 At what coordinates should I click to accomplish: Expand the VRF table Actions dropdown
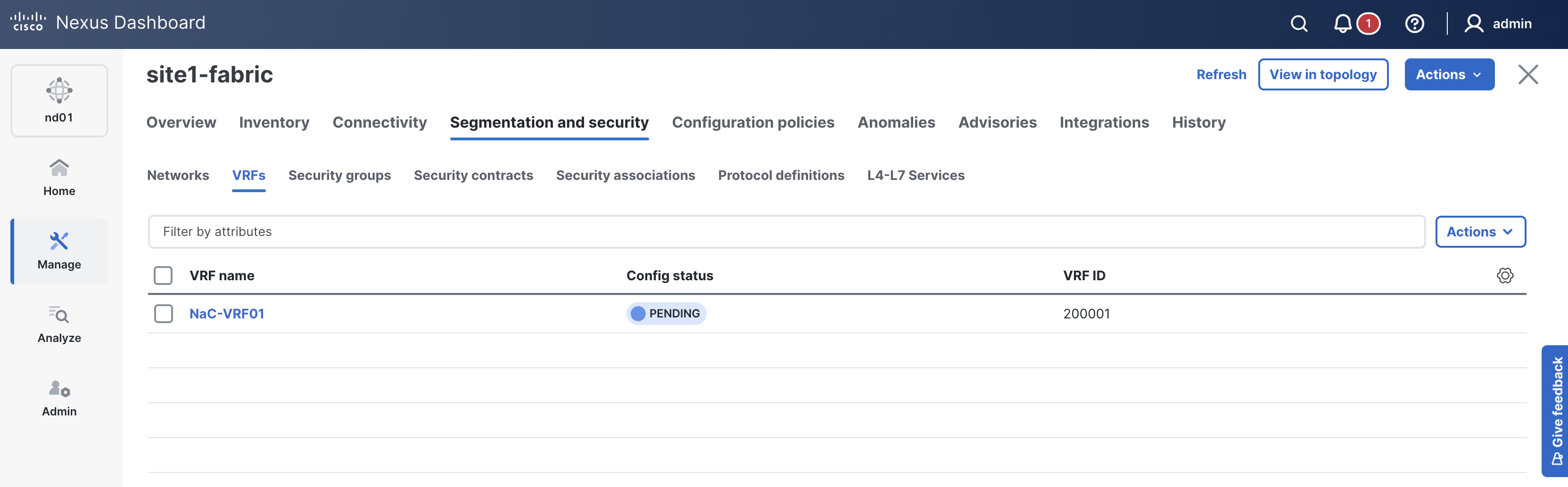[1480, 232]
